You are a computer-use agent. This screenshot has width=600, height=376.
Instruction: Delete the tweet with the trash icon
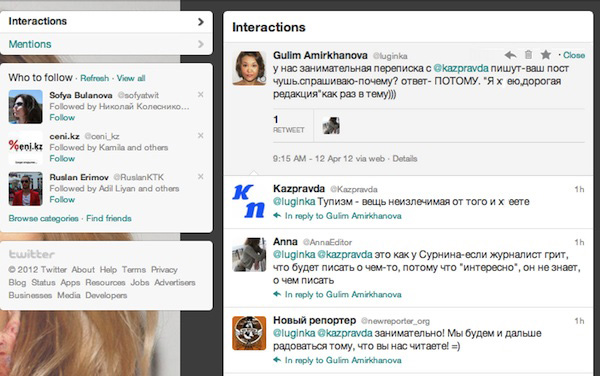pyautogui.click(x=528, y=55)
